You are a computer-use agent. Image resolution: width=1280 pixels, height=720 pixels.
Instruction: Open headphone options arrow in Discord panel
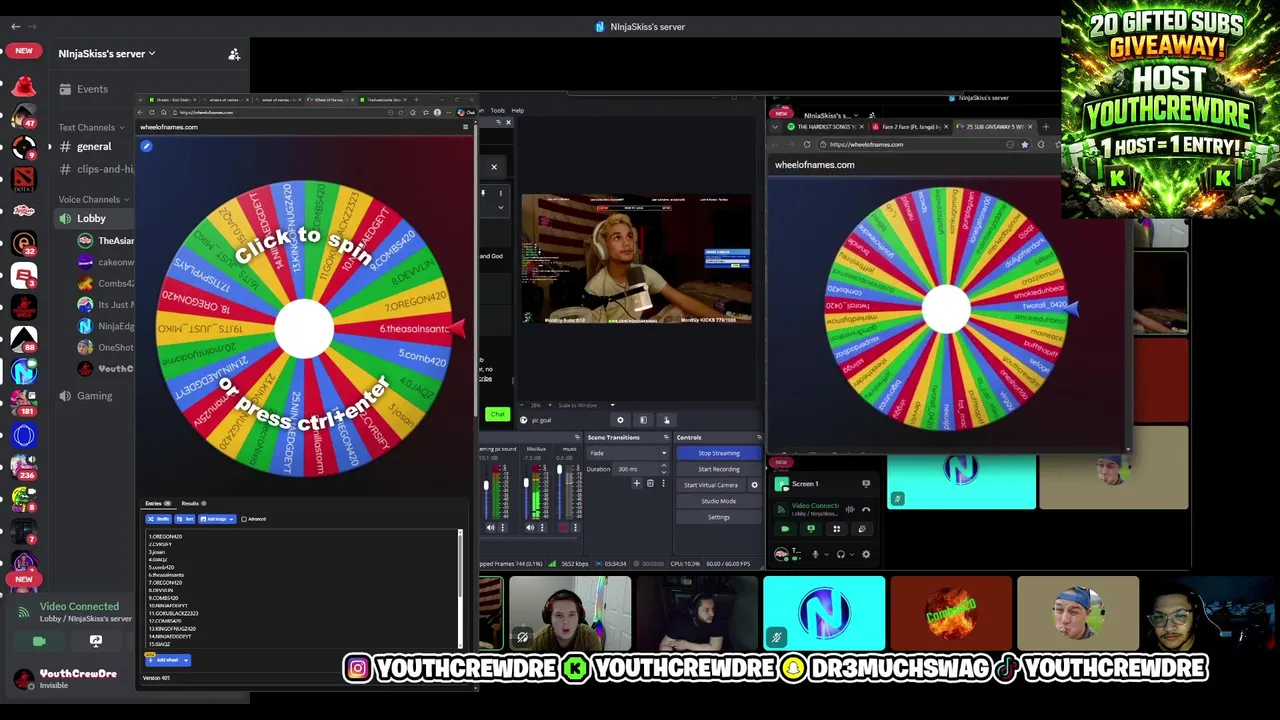click(852, 554)
